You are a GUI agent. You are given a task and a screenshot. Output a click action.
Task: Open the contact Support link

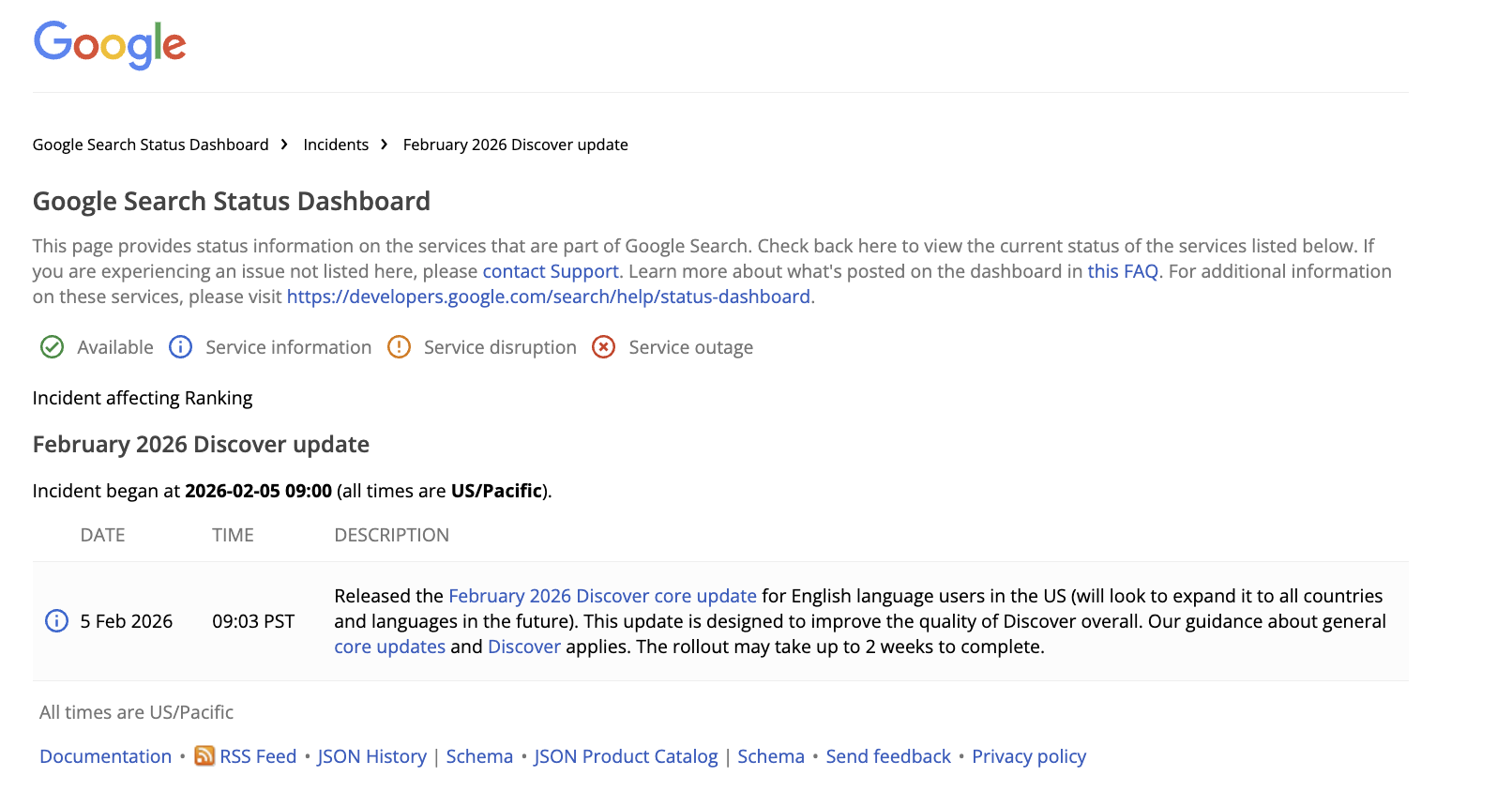(551, 271)
